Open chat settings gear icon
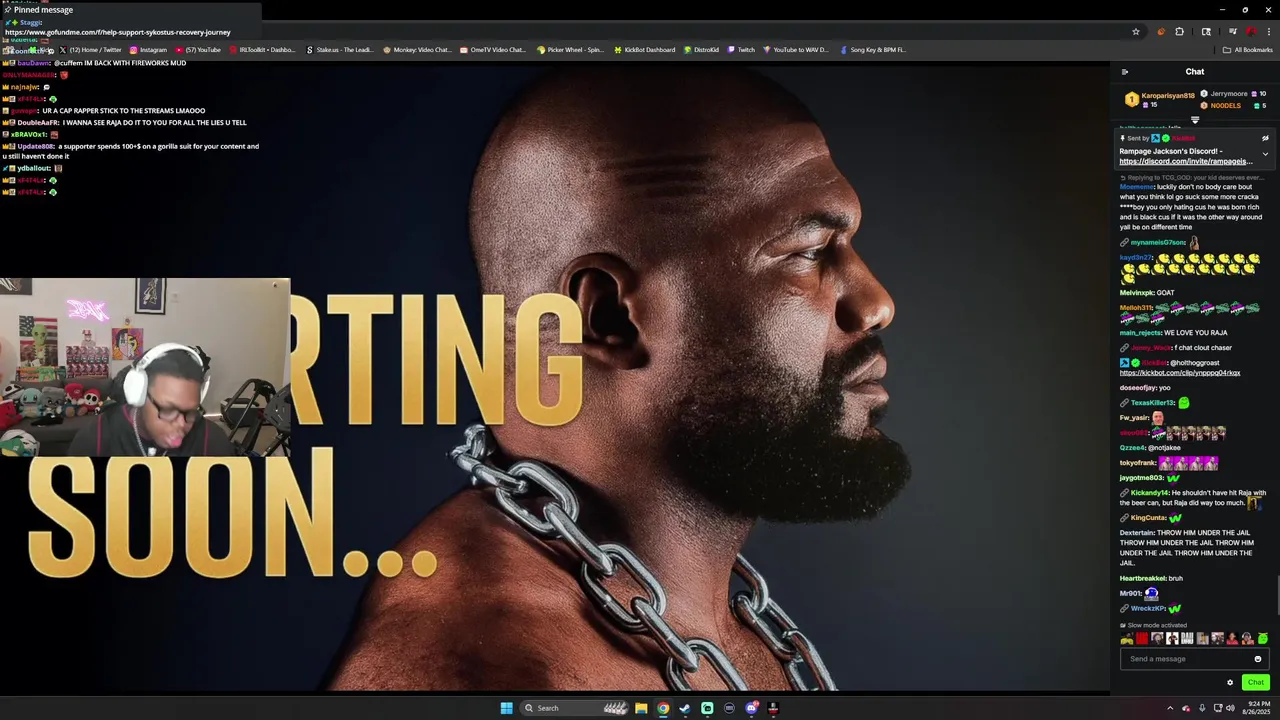1280x720 pixels. (x=1230, y=683)
